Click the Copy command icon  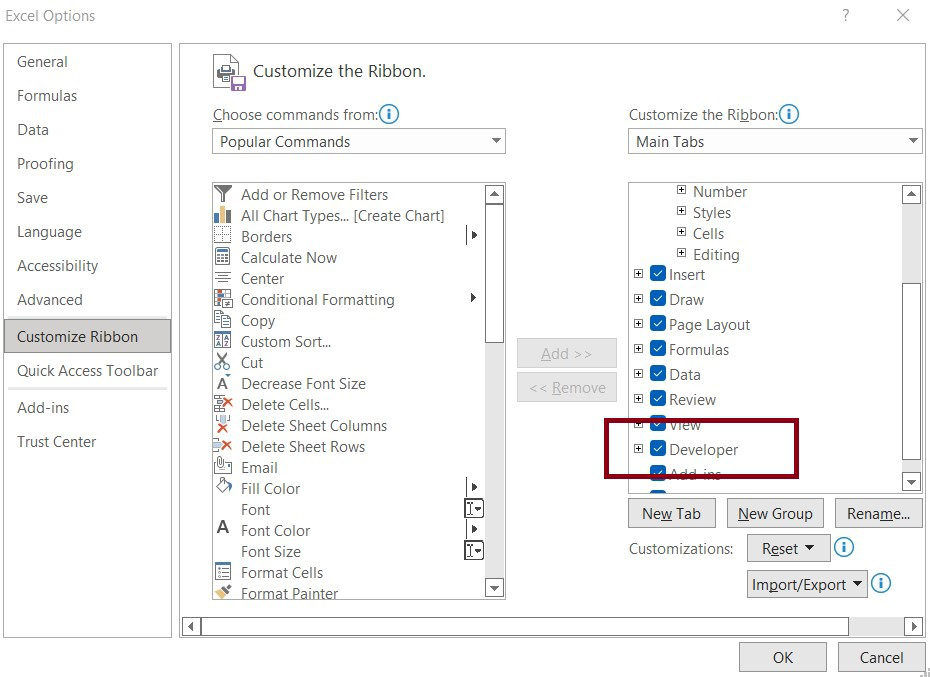click(x=222, y=320)
